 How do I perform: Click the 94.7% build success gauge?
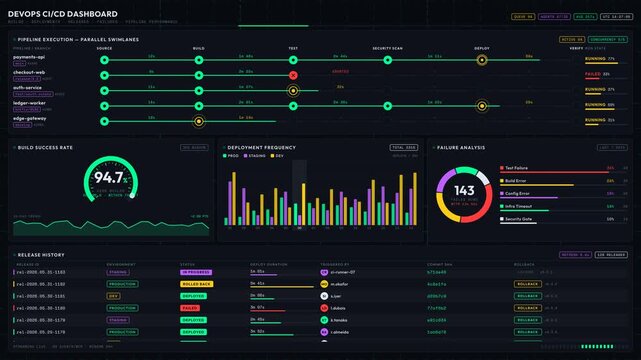(x=111, y=179)
